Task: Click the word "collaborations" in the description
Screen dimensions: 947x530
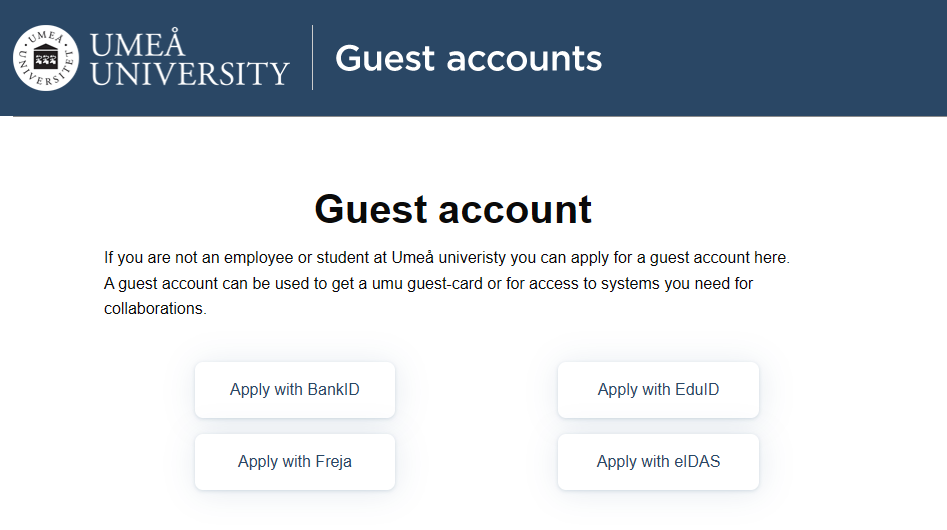Action: point(153,309)
